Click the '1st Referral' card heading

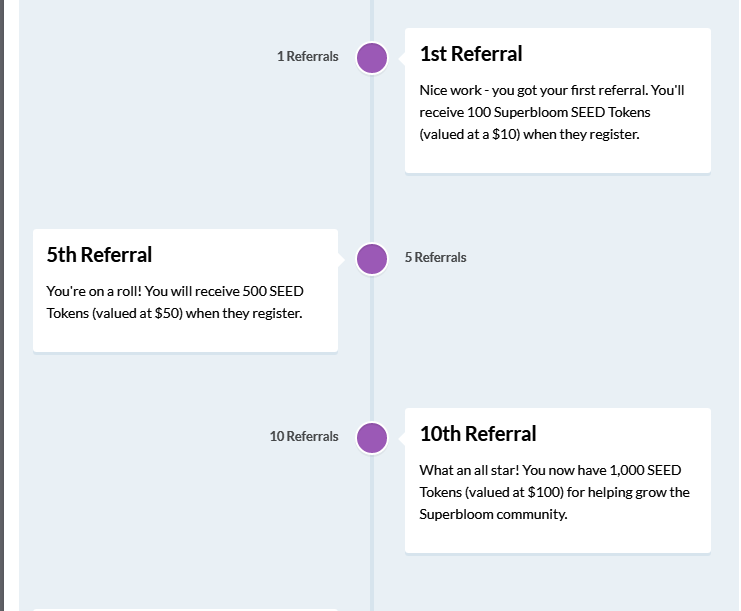(x=471, y=54)
